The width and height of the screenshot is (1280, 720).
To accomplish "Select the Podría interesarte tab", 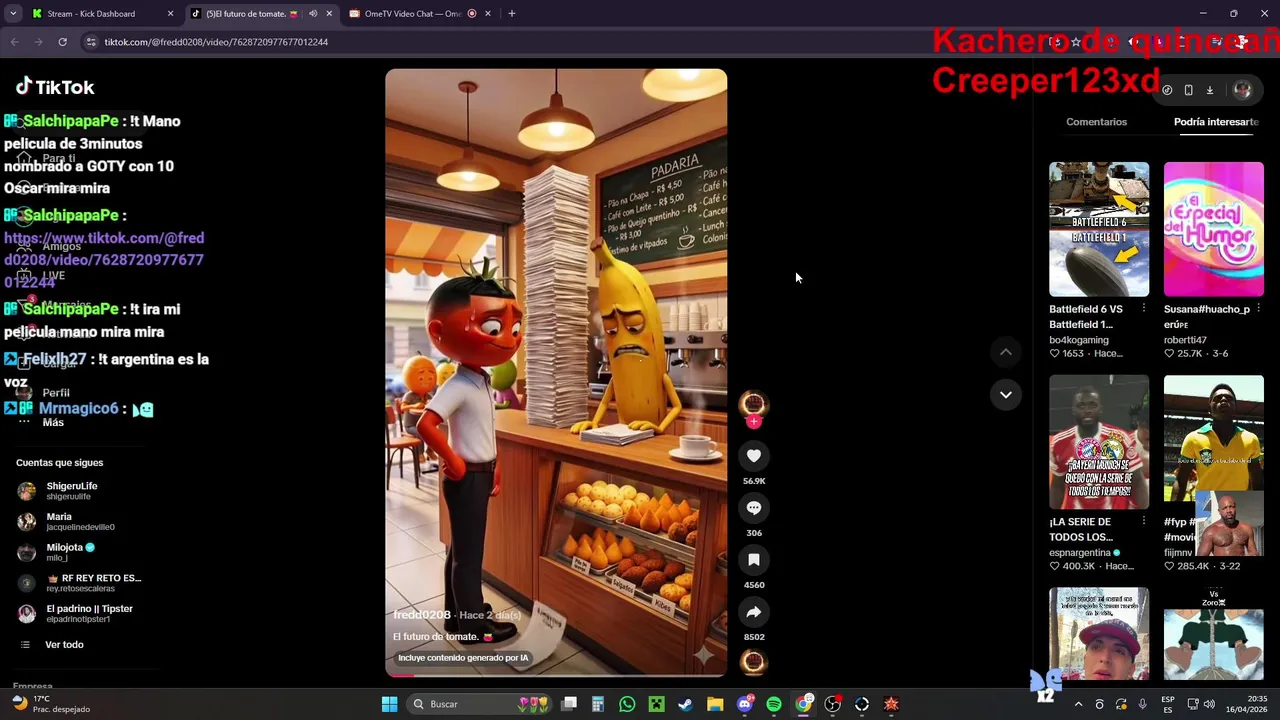I will point(1216,122).
